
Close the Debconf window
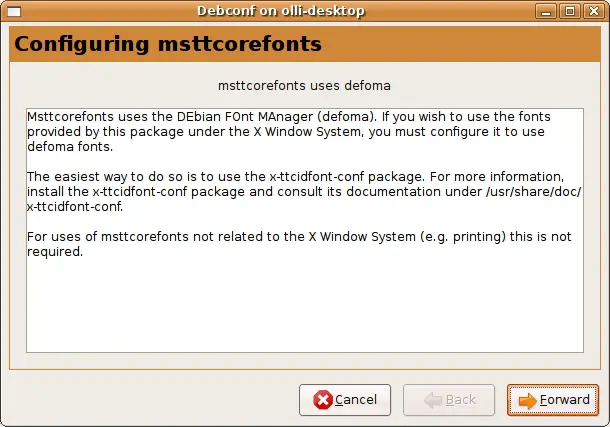(592, 11)
